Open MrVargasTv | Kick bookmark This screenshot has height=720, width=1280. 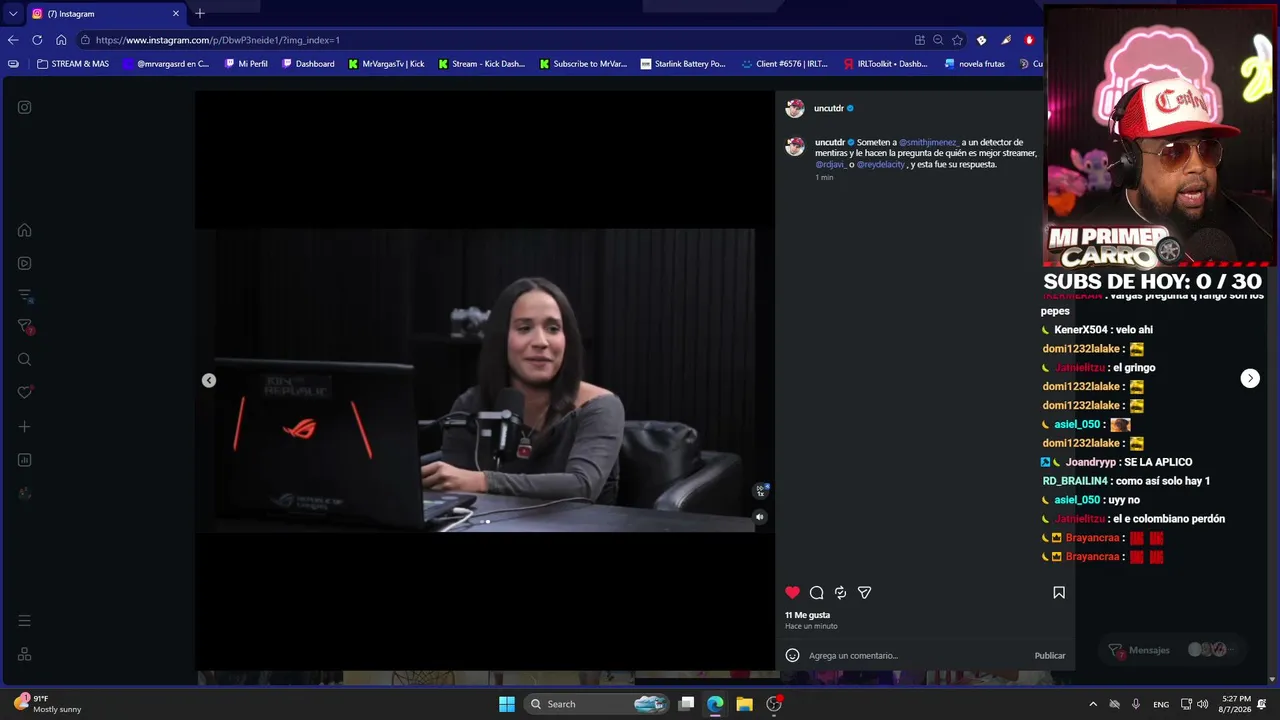[386, 64]
